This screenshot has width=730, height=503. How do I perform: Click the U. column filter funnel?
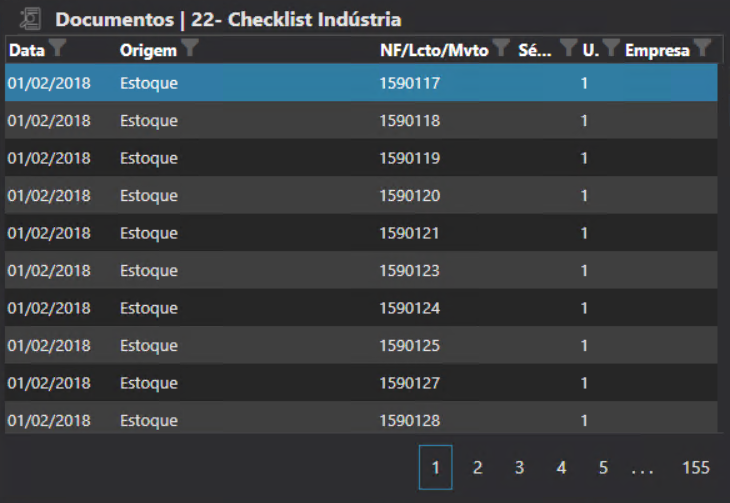click(610, 48)
